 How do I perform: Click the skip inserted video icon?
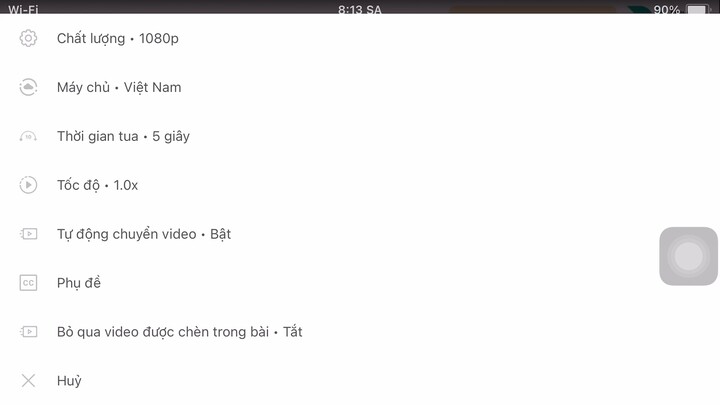pyautogui.click(x=28, y=332)
